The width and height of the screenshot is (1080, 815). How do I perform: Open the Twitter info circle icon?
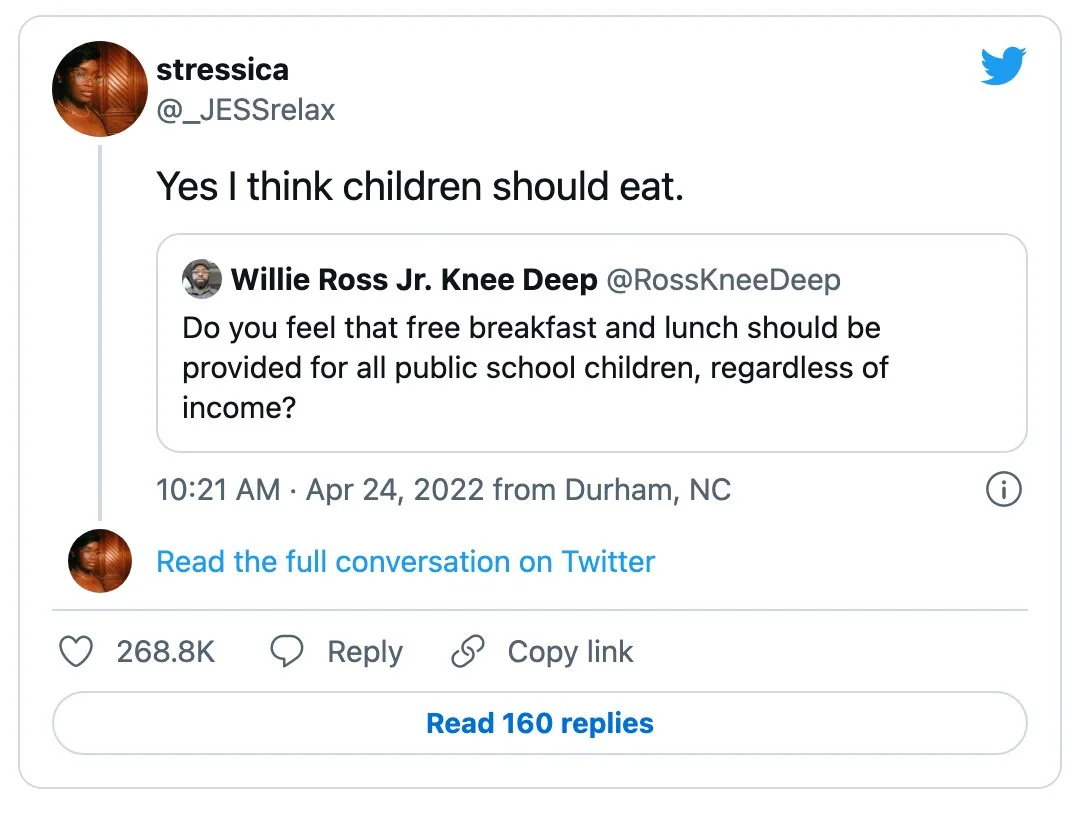(x=1003, y=490)
